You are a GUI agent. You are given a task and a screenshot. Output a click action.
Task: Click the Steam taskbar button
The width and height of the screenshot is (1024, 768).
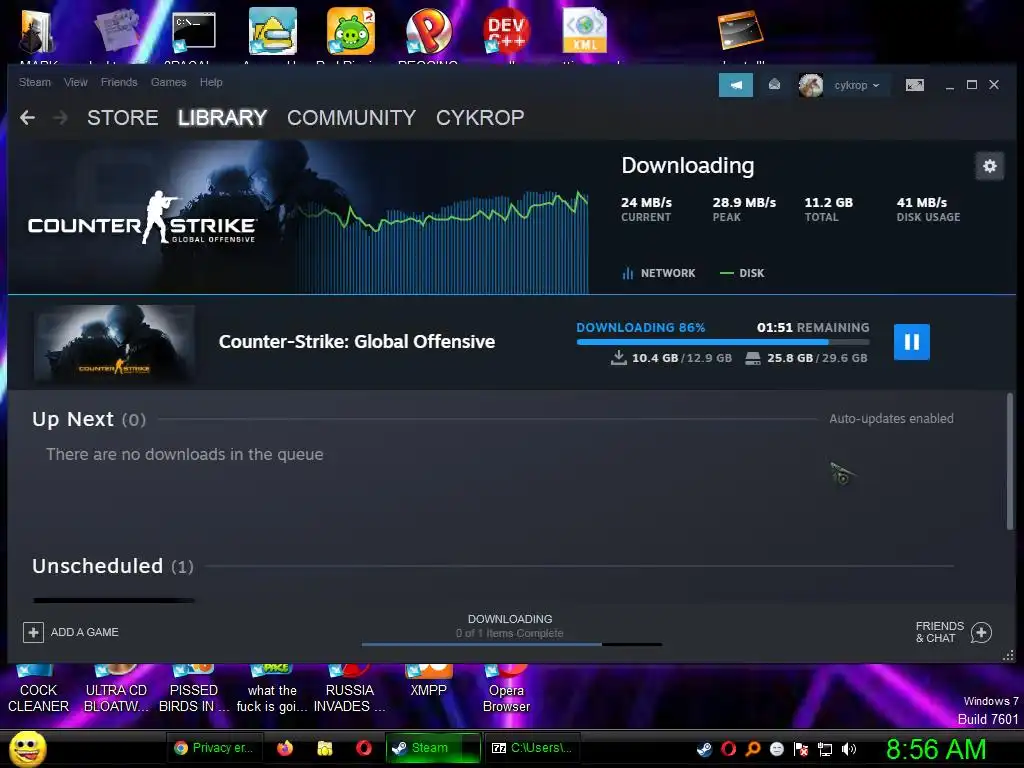pos(433,748)
